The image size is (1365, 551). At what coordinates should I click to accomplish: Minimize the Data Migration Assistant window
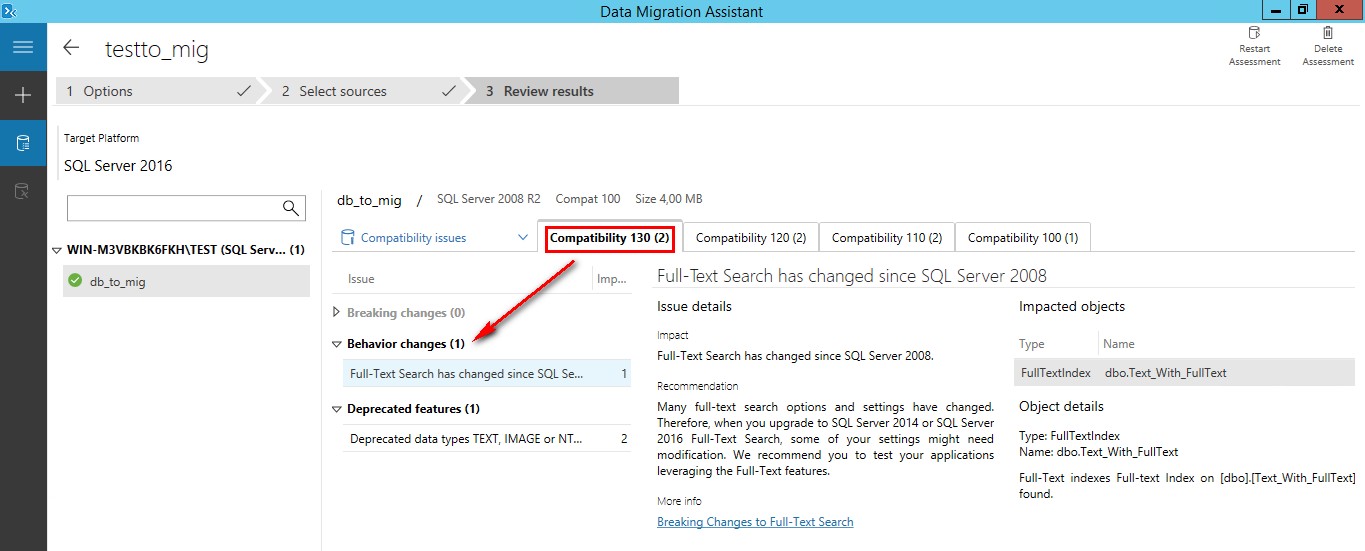[1274, 9]
